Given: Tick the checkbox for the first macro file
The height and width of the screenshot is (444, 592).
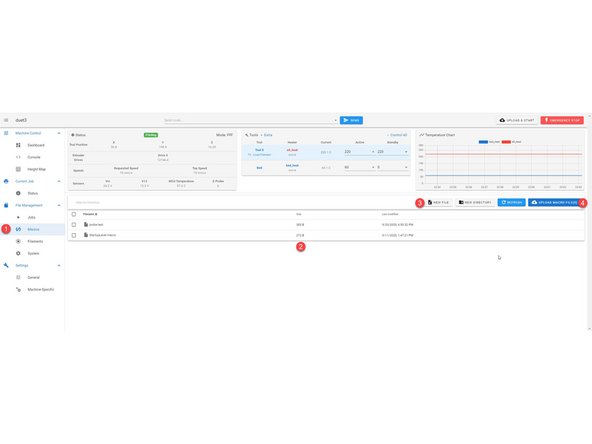Looking at the screenshot, I should [74, 225].
